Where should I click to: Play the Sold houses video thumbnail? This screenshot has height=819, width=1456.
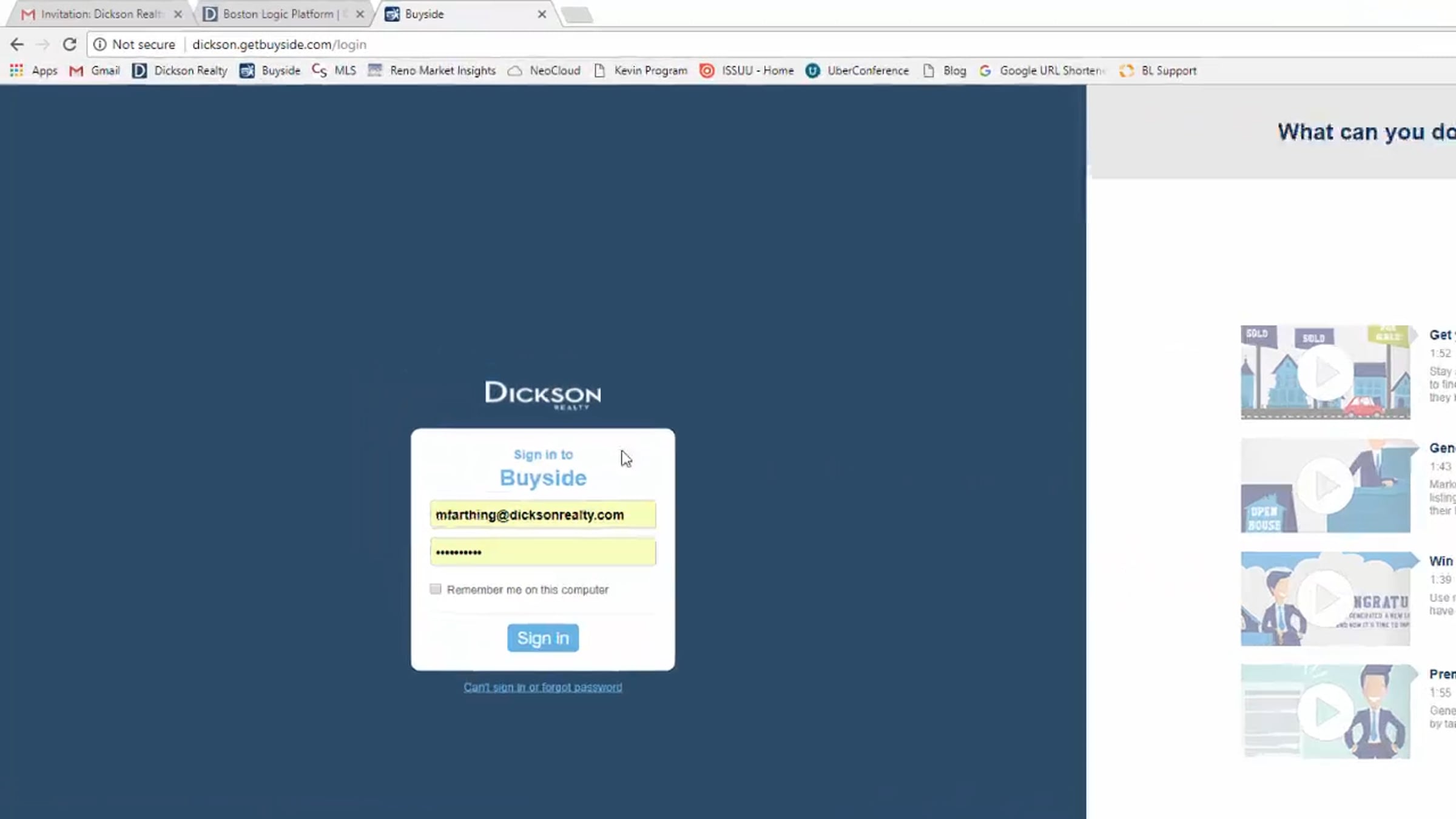point(1325,372)
